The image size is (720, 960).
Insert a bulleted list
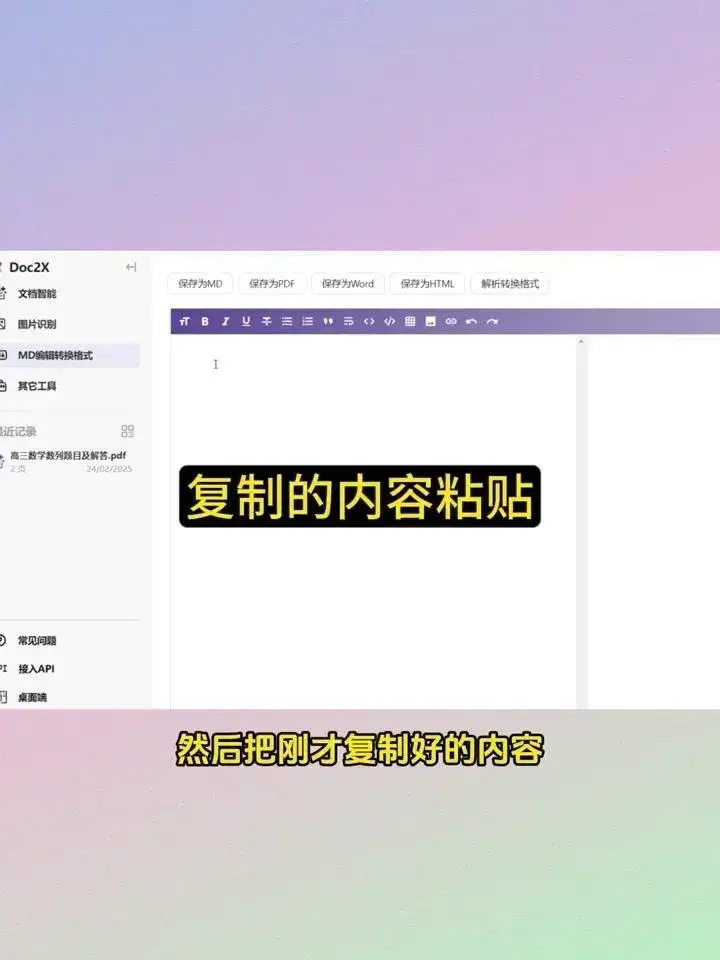(x=287, y=321)
